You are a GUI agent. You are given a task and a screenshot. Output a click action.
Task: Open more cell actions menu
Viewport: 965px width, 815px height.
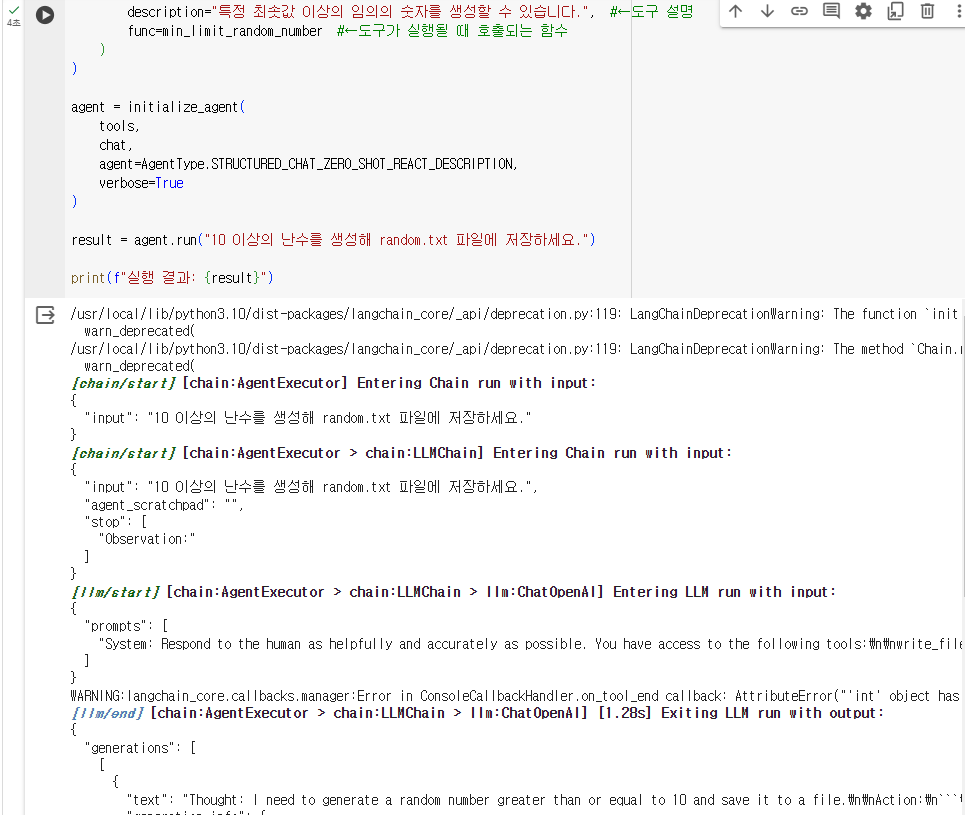pos(959,11)
